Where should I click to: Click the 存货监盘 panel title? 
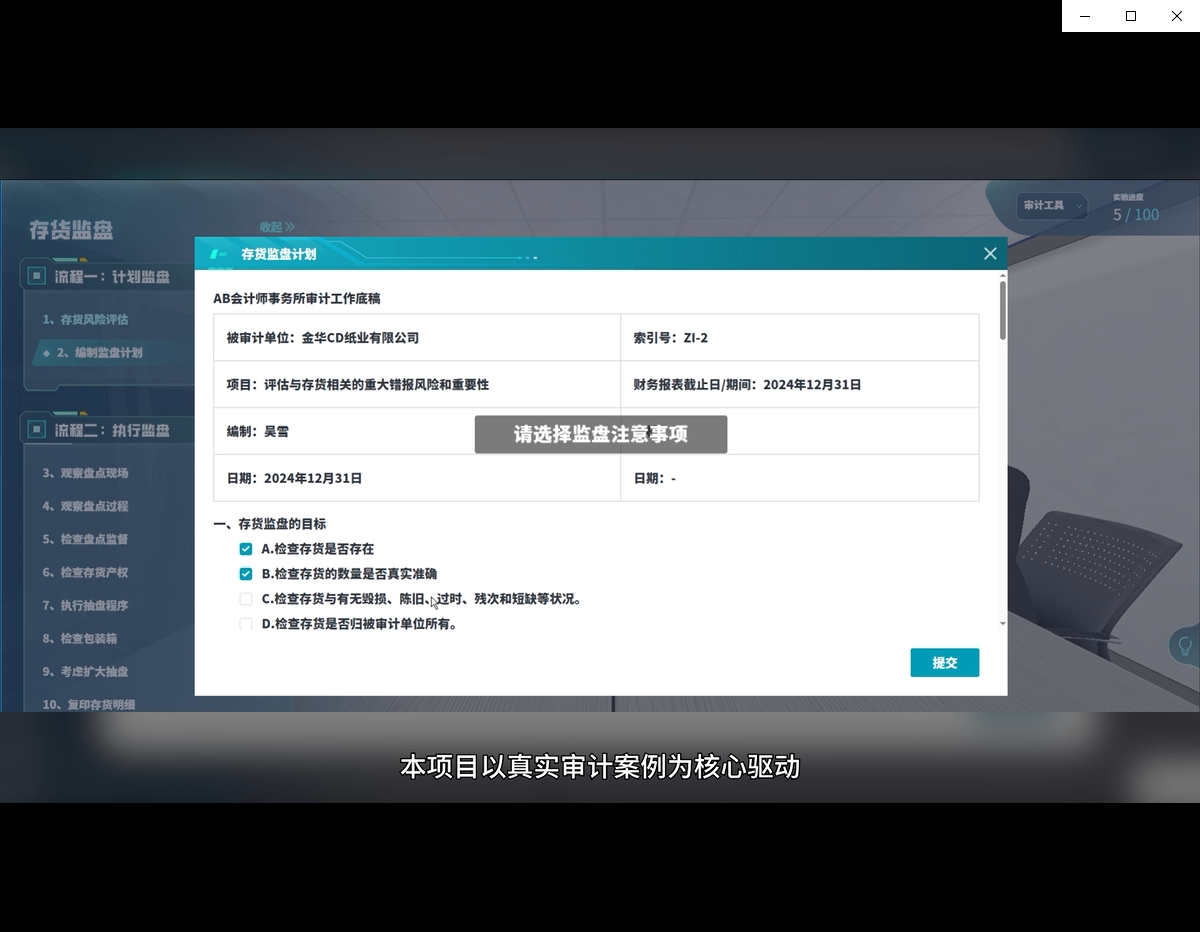tap(71, 230)
